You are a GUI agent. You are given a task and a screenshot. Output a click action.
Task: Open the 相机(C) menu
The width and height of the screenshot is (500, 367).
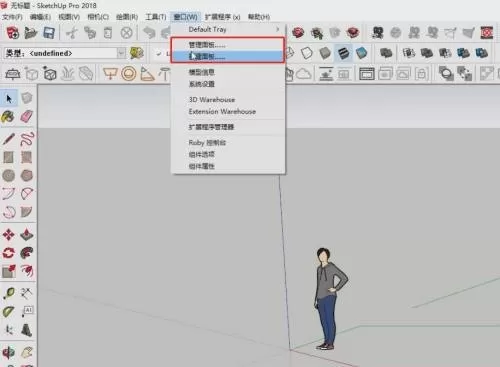(x=98, y=17)
